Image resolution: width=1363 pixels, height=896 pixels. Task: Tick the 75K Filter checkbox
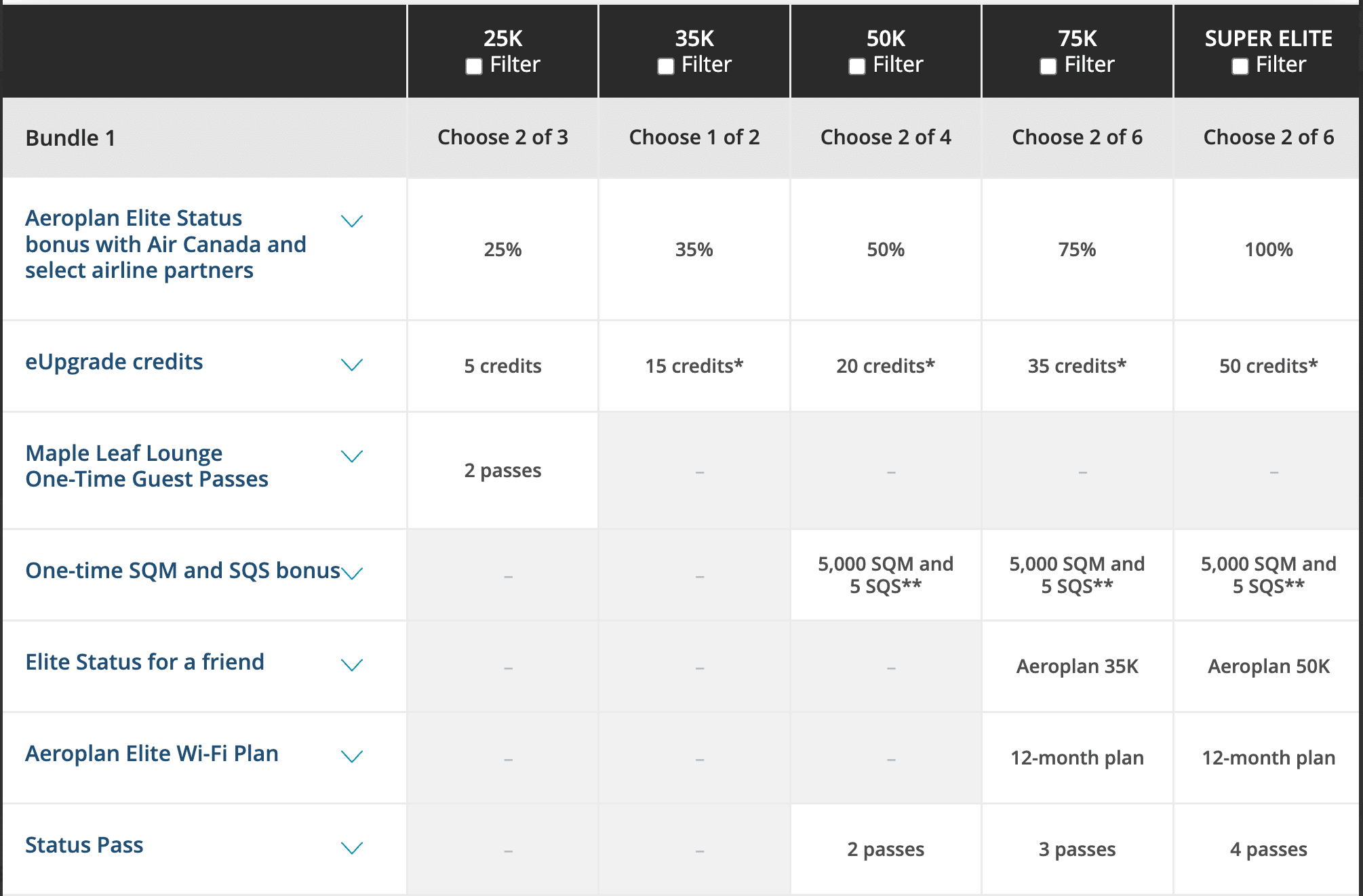point(1048,66)
